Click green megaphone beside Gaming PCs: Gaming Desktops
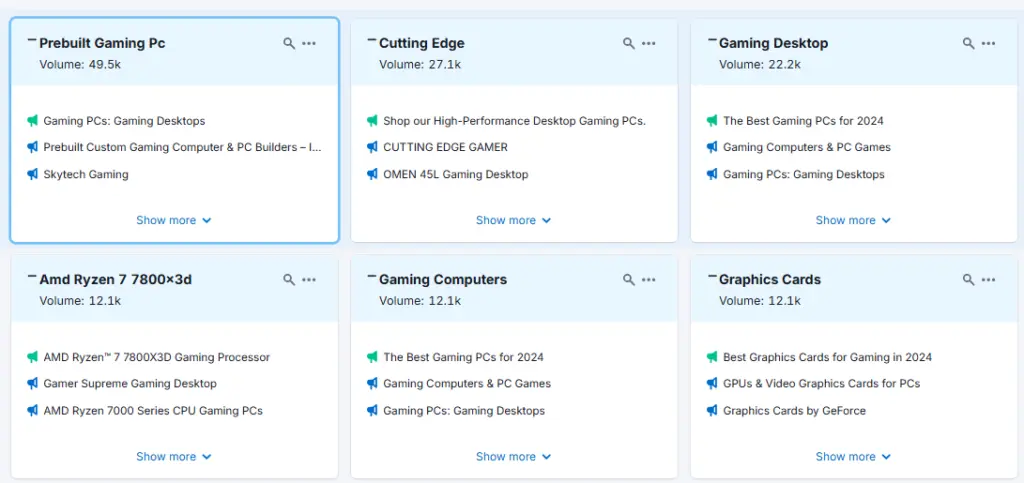This screenshot has width=1024, height=483. (x=33, y=121)
